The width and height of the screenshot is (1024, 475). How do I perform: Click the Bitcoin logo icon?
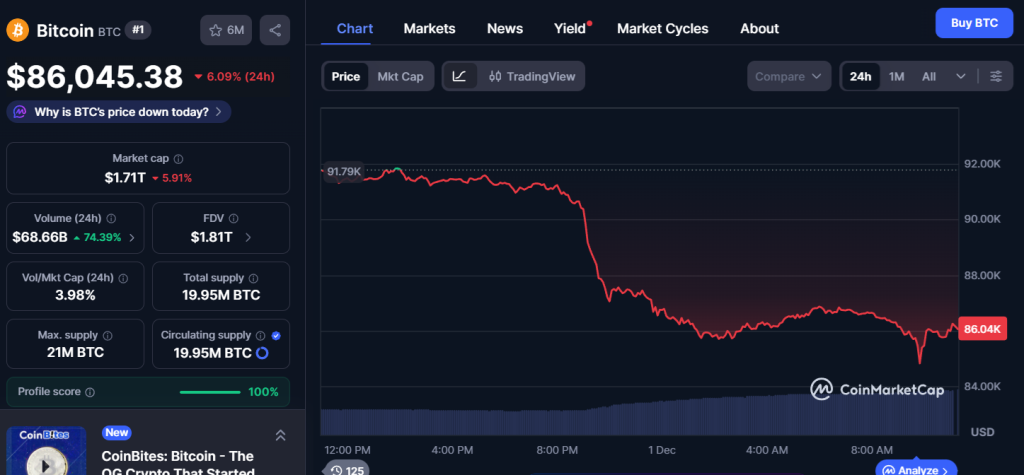pos(18,30)
